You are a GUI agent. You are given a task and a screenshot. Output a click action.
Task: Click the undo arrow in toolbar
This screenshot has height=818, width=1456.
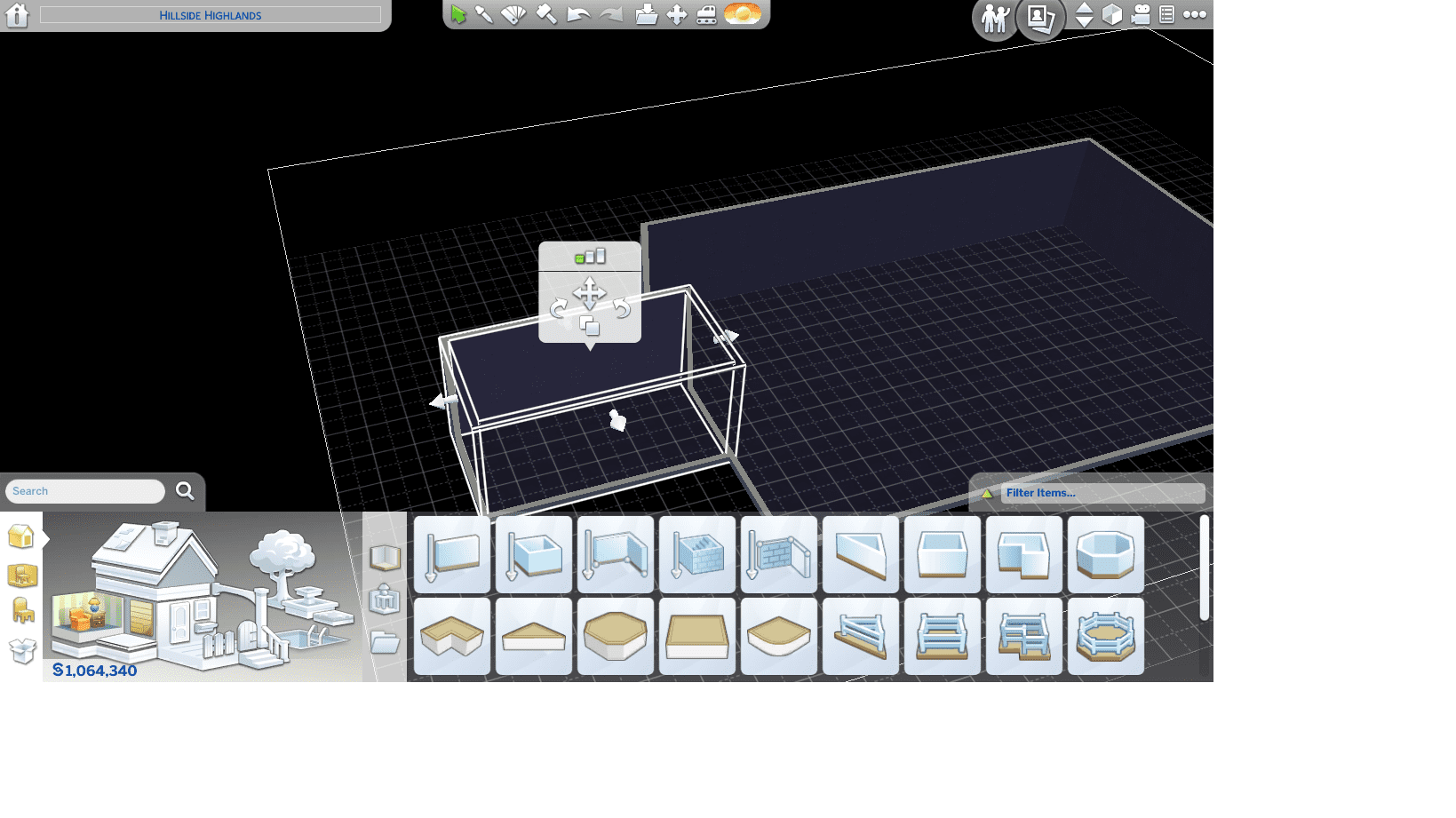(578, 15)
